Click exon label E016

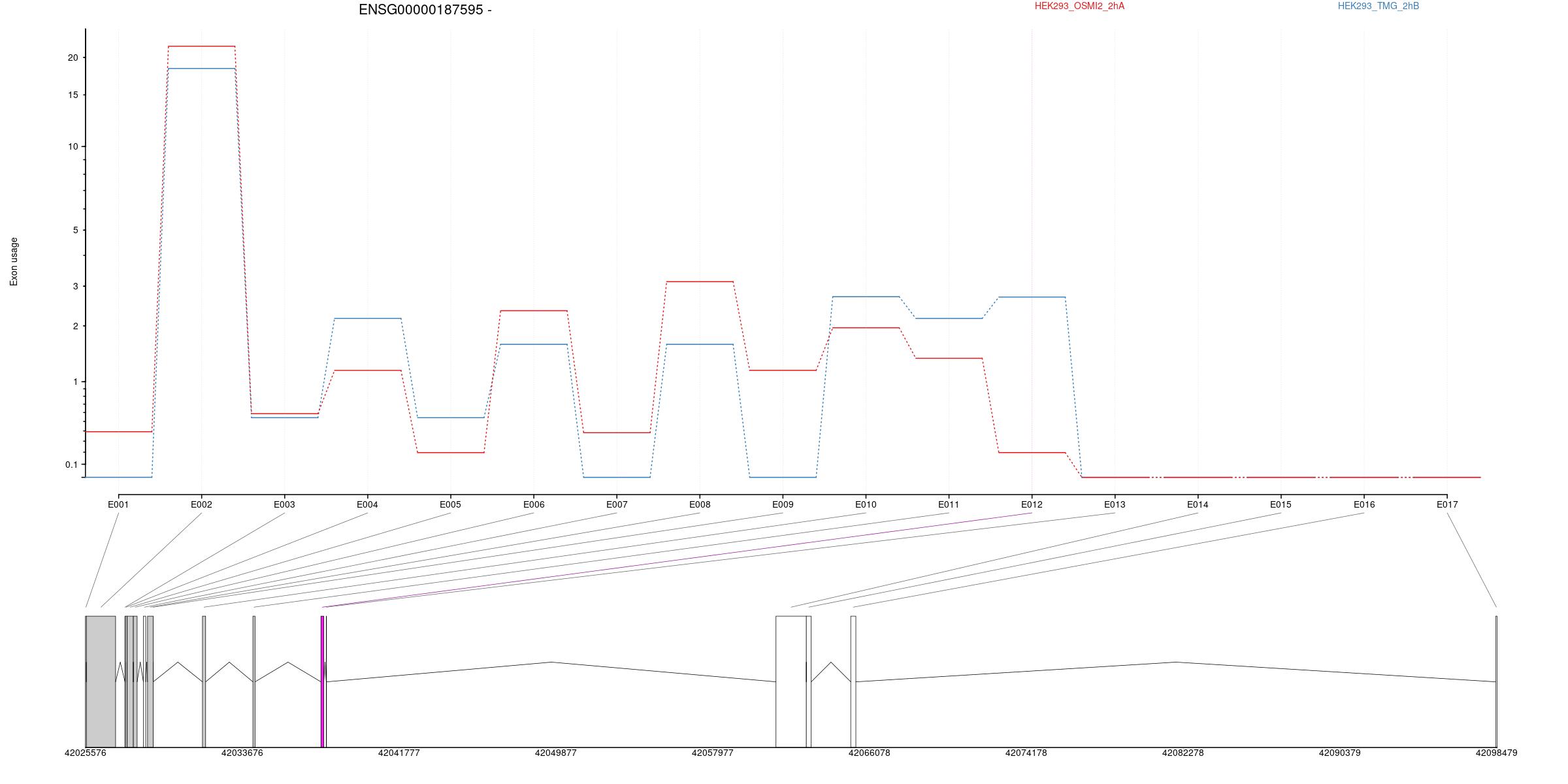(1364, 504)
